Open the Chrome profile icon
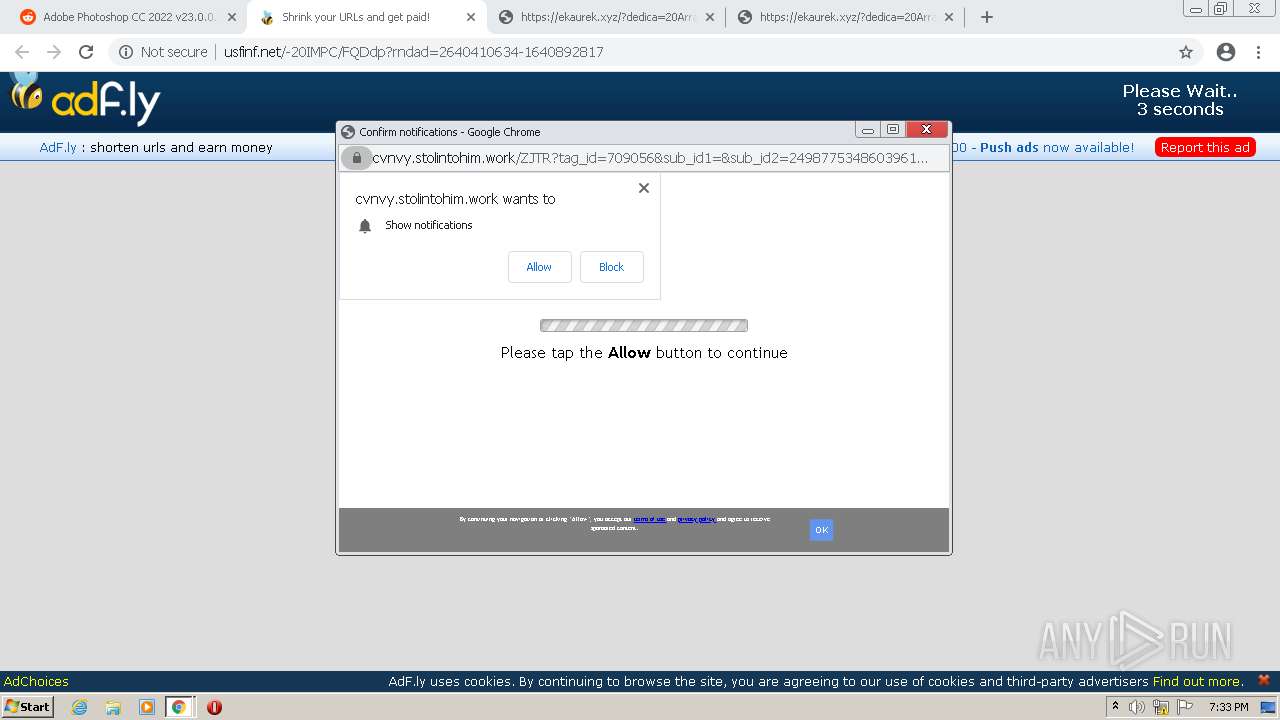This screenshot has width=1280, height=720. click(x=1226, y=52)
